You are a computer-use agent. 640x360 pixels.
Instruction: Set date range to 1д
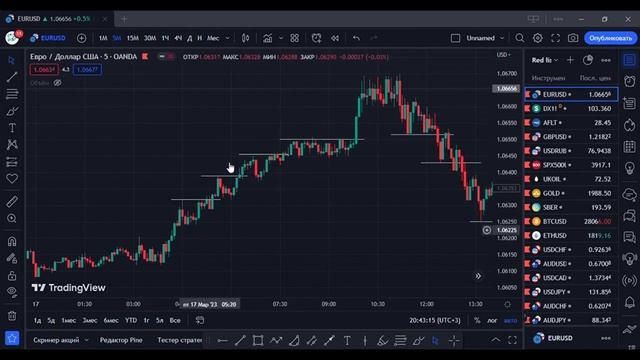(37, 320)
